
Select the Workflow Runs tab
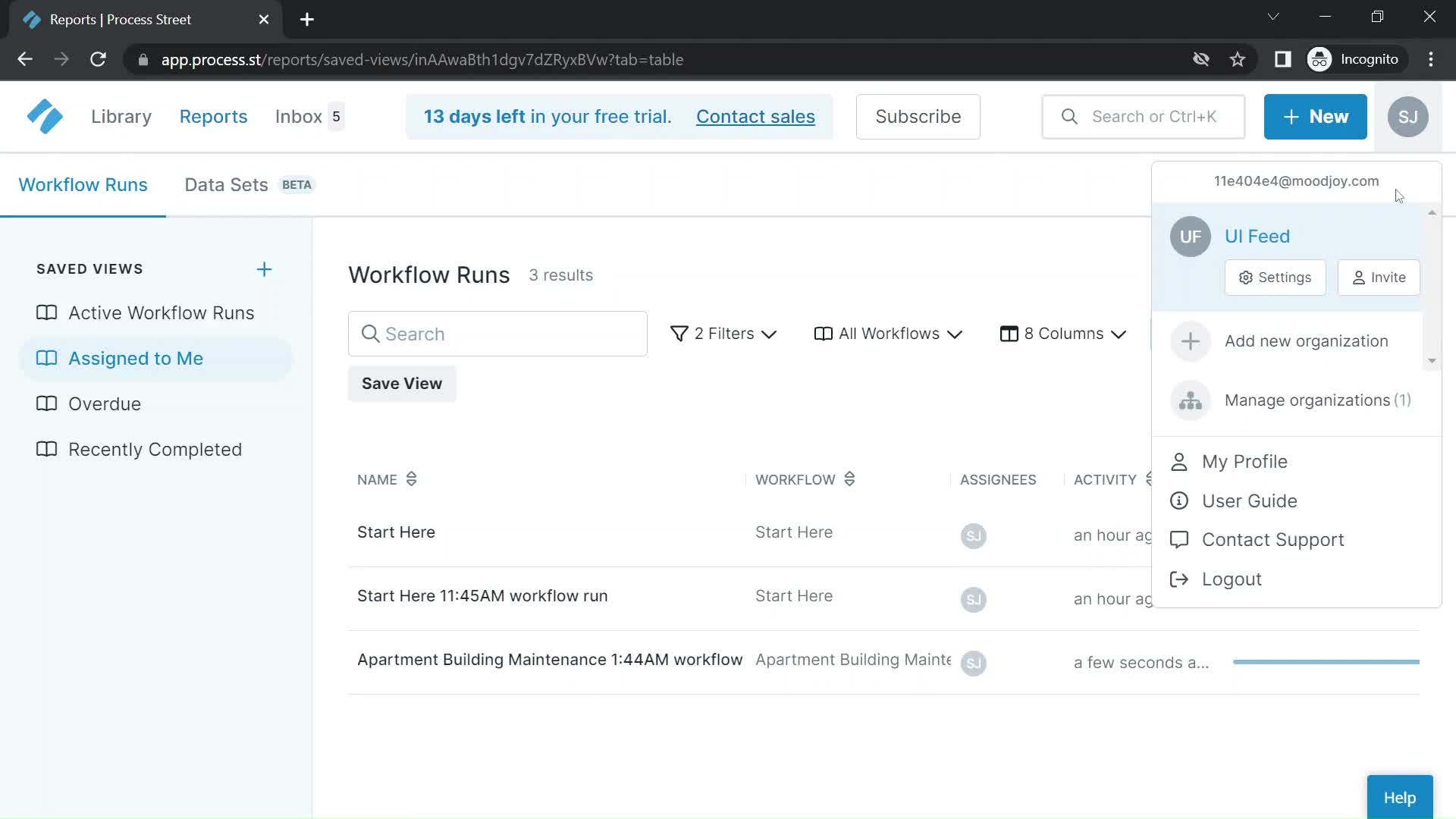coord(83,184)
